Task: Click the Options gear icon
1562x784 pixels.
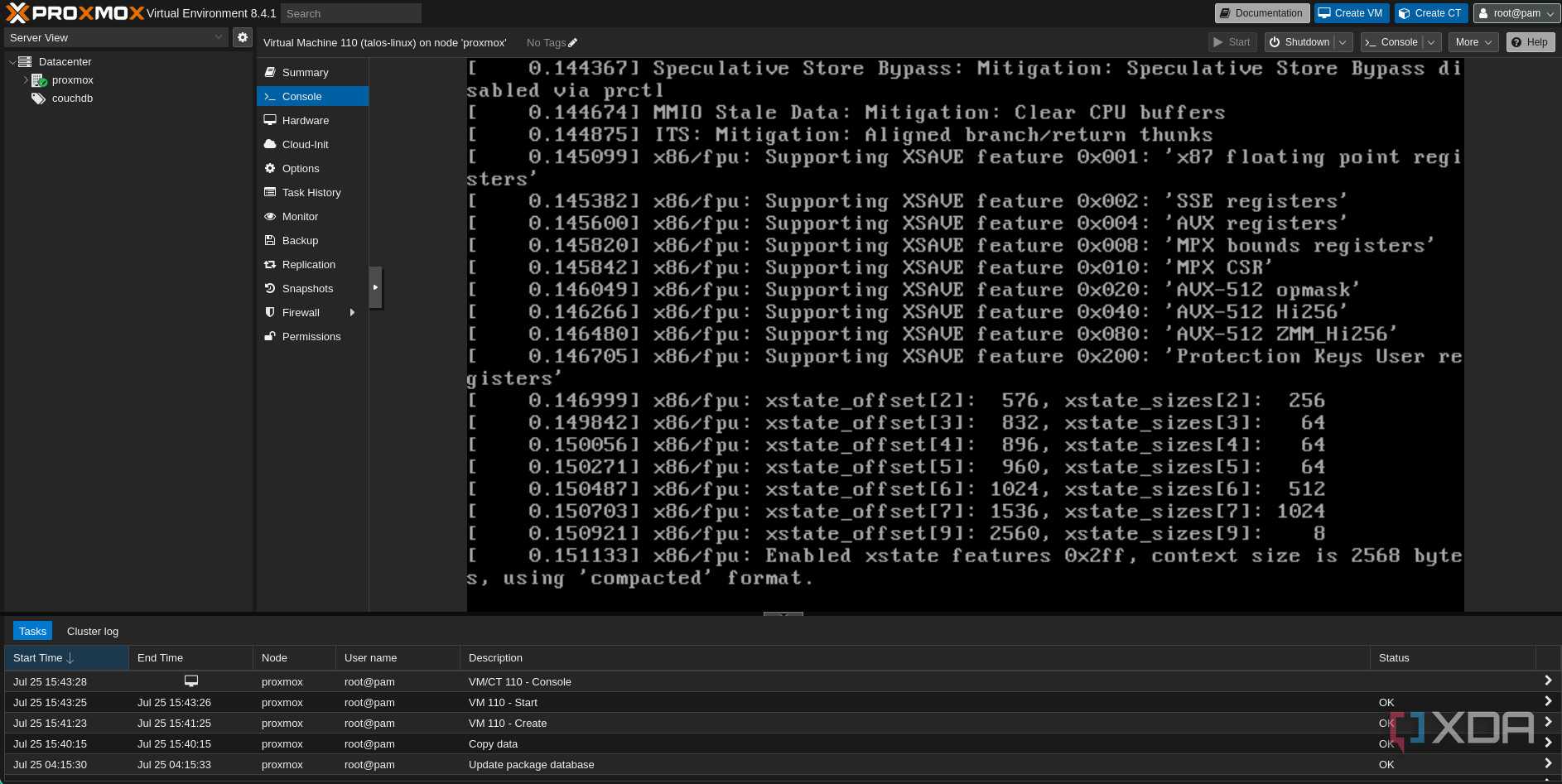Action: click(270, 168)
